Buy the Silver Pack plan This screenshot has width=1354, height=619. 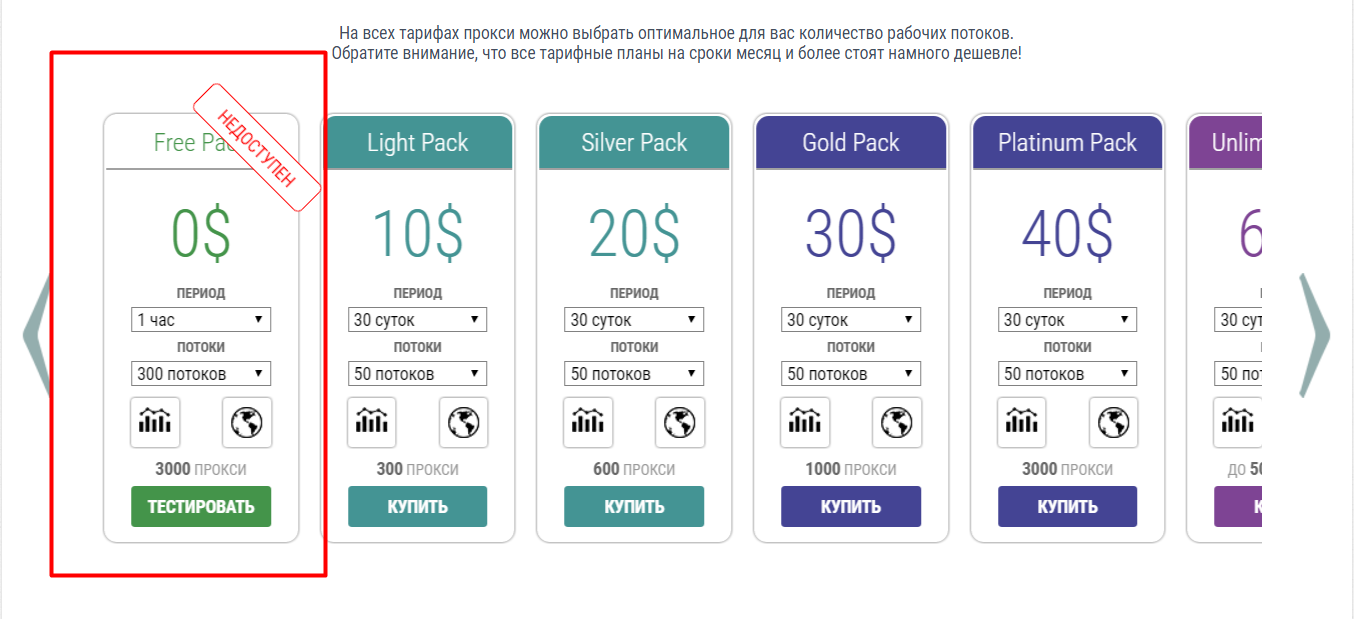[x=634, y=507]
